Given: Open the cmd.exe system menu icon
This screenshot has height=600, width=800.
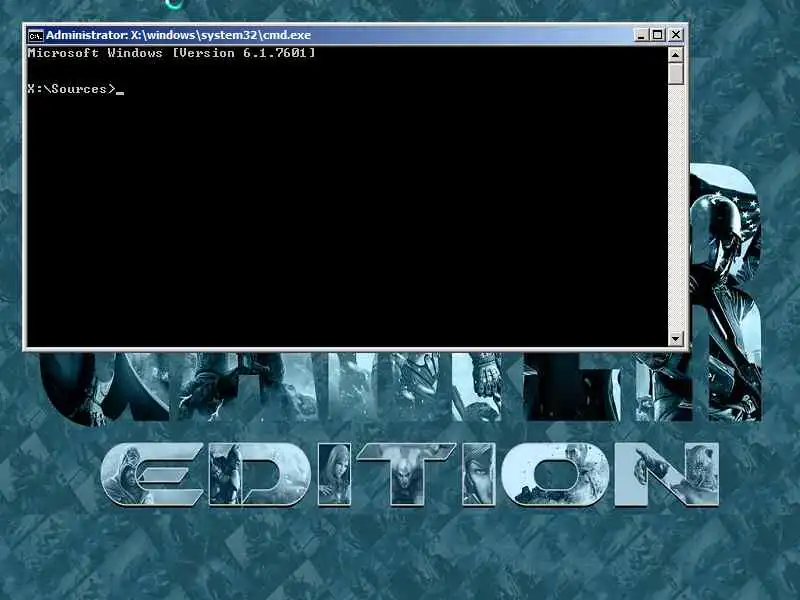Looking at the screenshot, I should (x=35, y=35).
